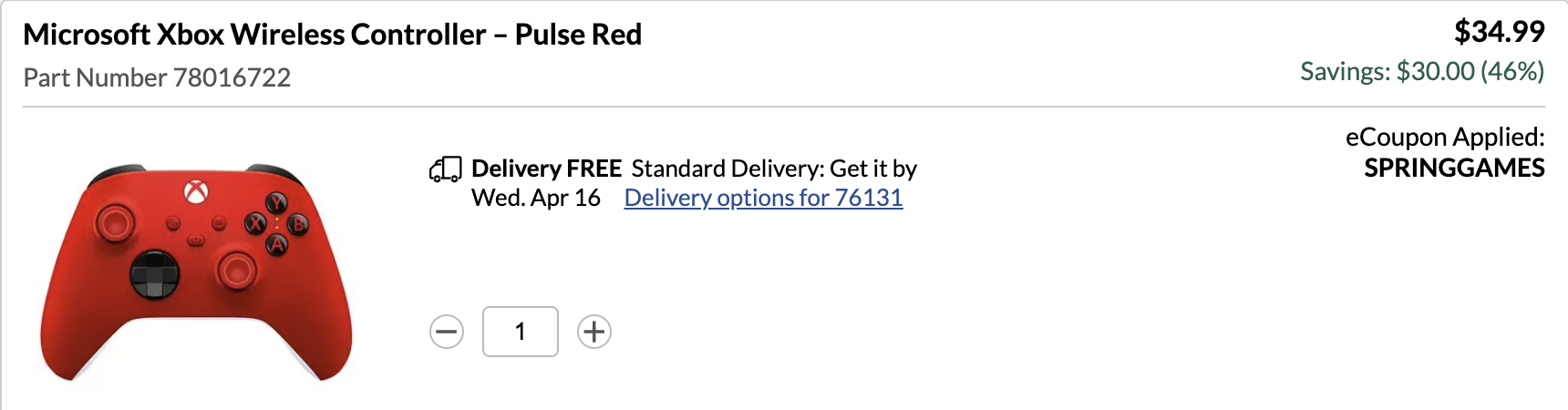Click the delivery truck icon
The width and height of the screenshot is (1568, 410).
[x=445, y=169]
